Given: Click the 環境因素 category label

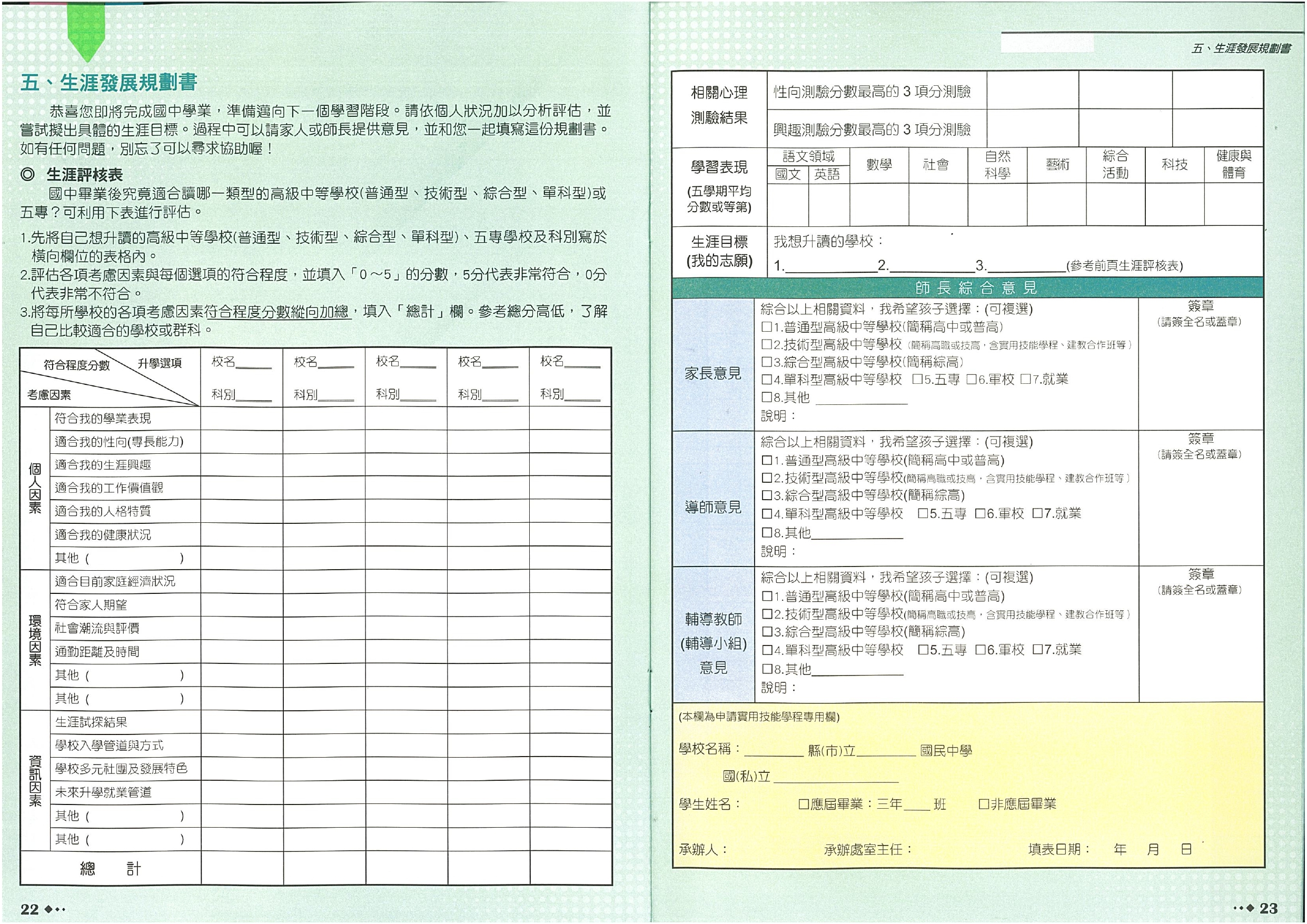Looking at the screenshot, I should 35,640.
